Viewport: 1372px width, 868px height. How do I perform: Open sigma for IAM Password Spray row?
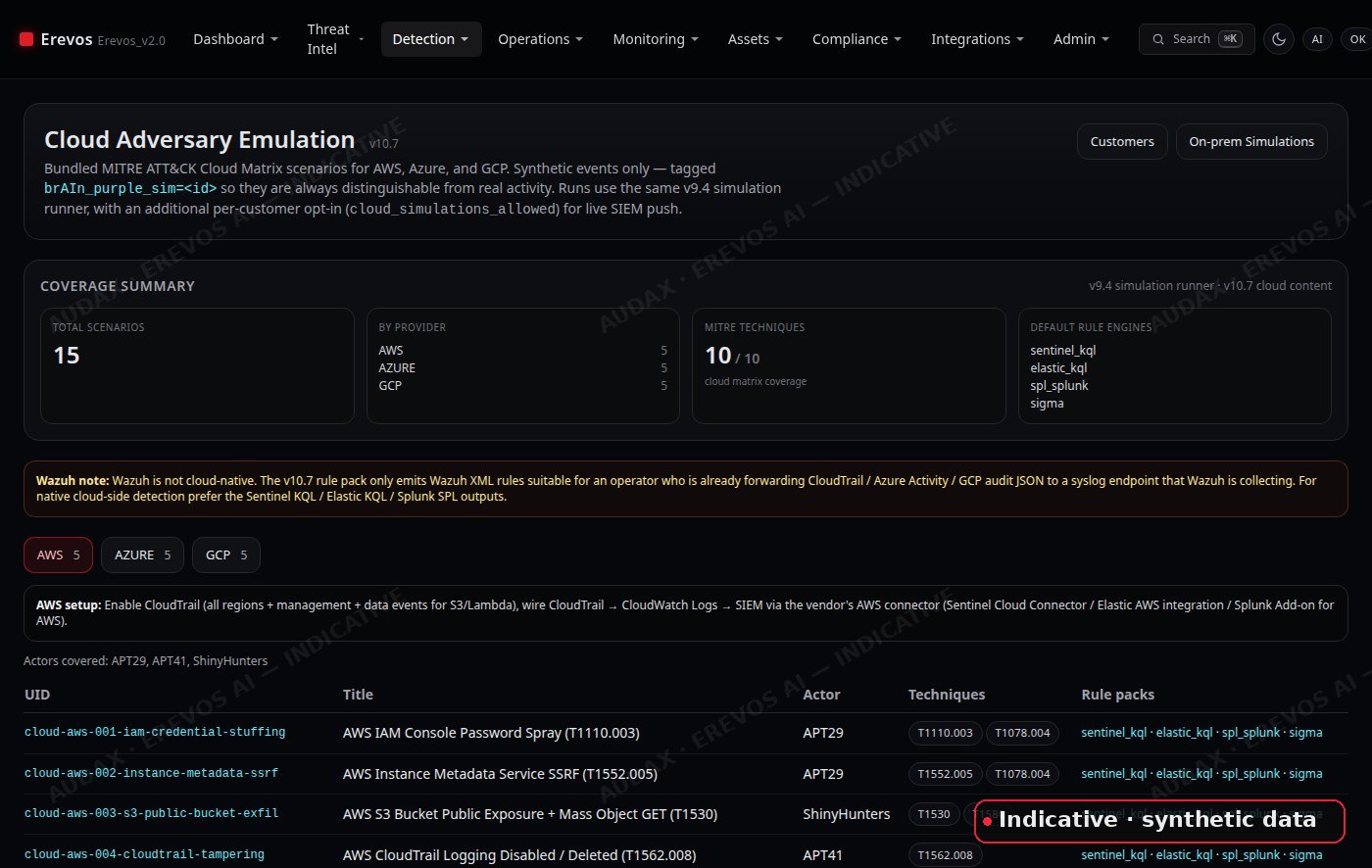(1305, 733)
